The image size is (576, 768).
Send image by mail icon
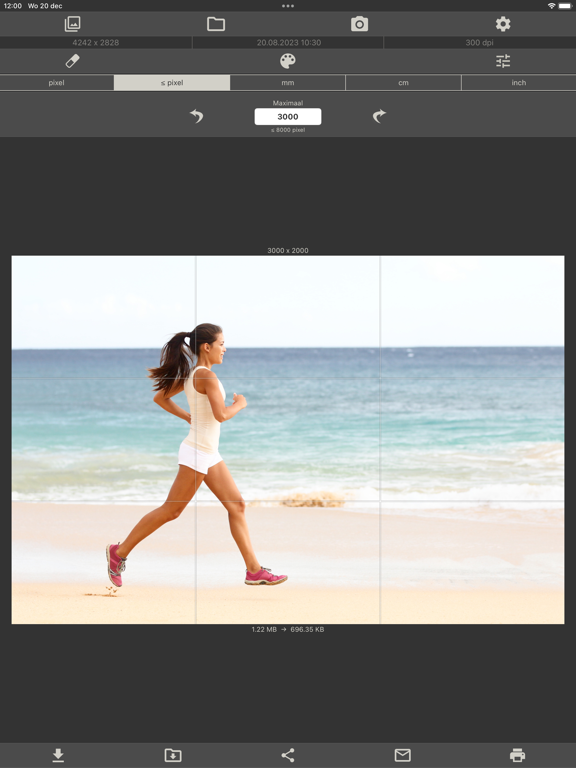(403, 755)
